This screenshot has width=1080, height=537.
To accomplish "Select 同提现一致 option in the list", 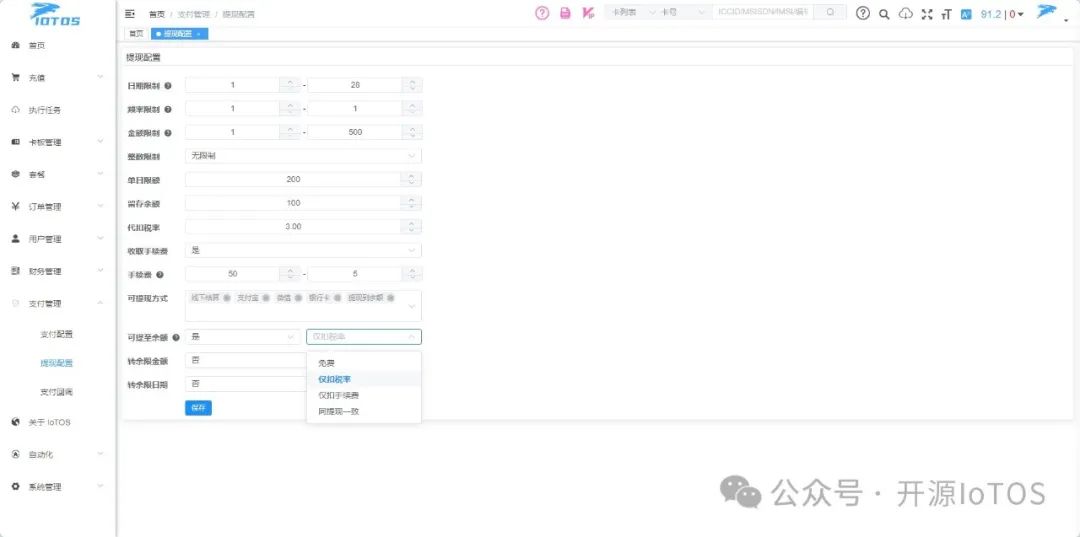I will [364, 411].
